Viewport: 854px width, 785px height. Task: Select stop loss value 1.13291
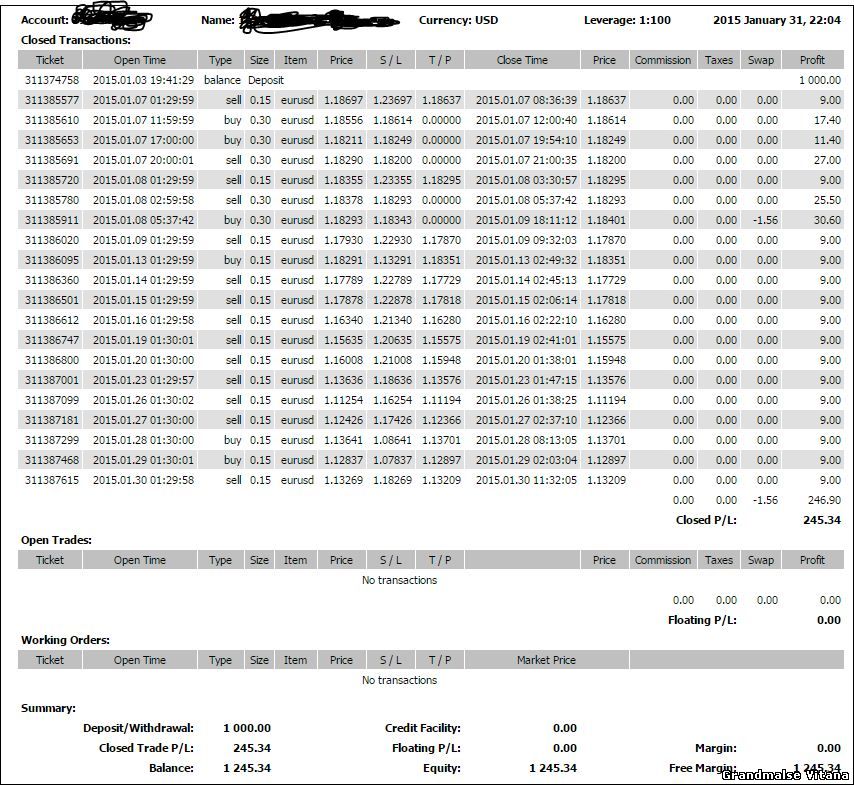392,260
